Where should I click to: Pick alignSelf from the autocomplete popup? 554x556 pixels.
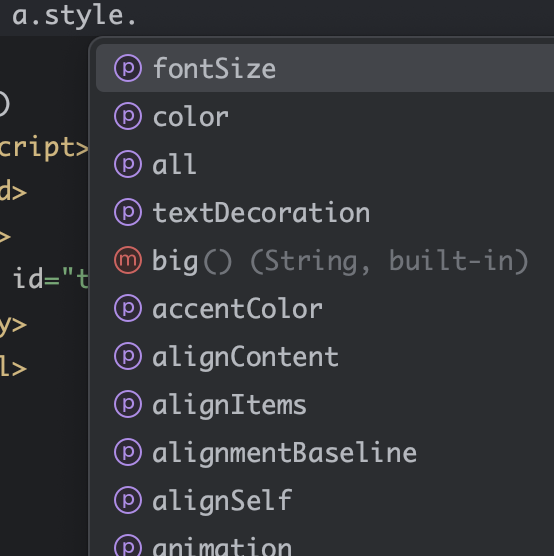(325, 501)
